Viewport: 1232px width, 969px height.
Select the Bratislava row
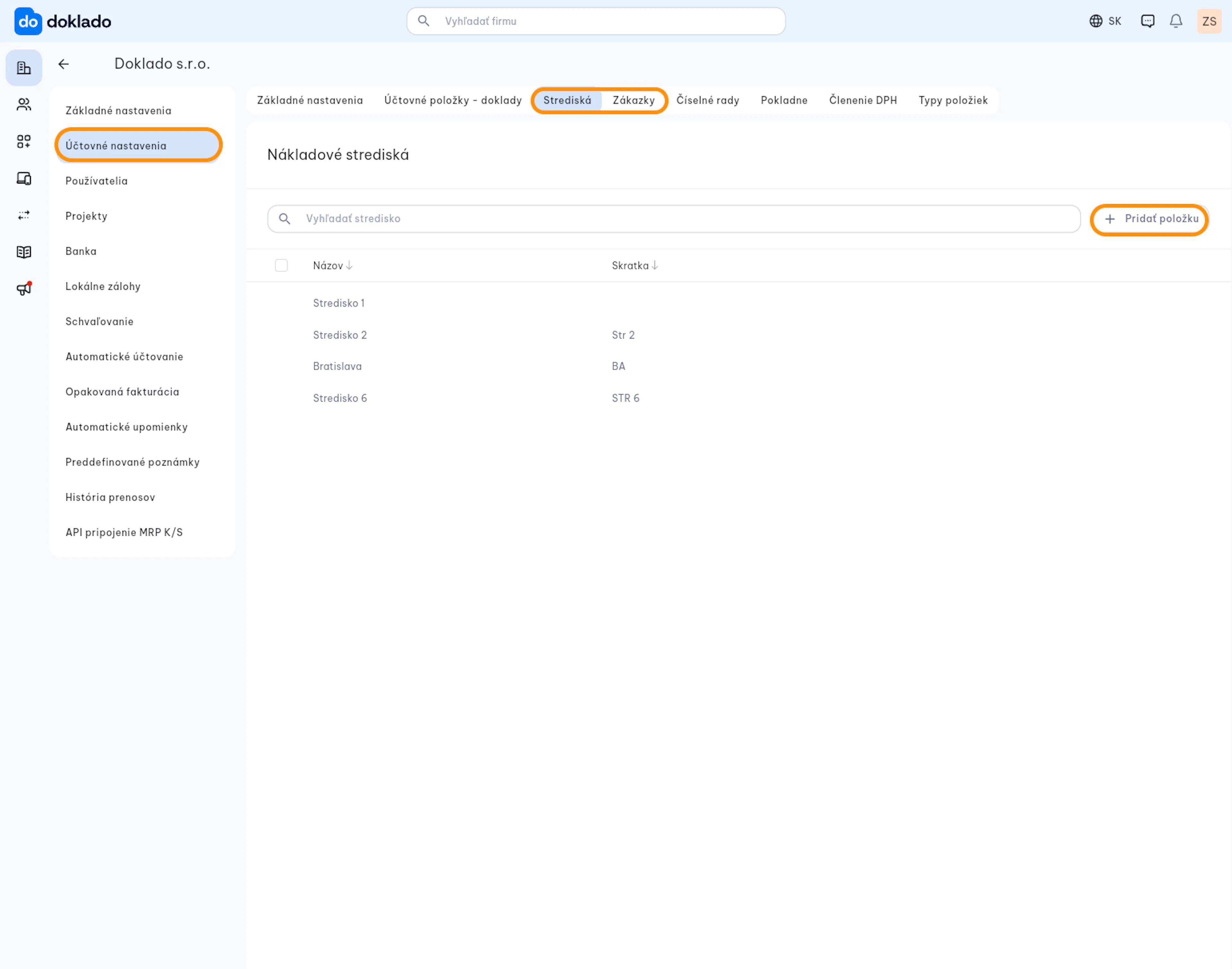point(739,367)
